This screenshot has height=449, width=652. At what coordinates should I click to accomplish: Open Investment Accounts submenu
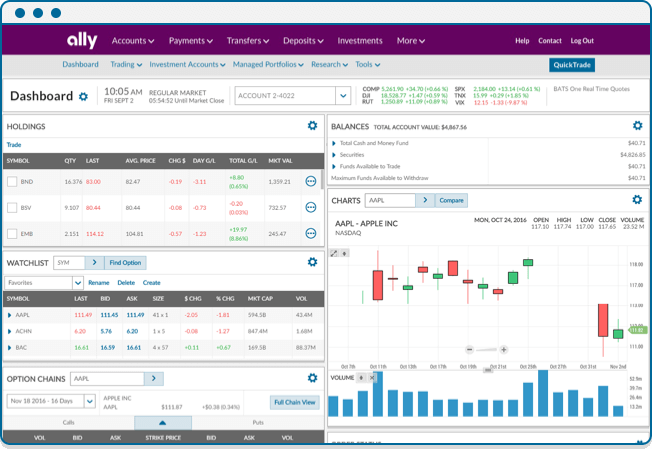point(187,64)
